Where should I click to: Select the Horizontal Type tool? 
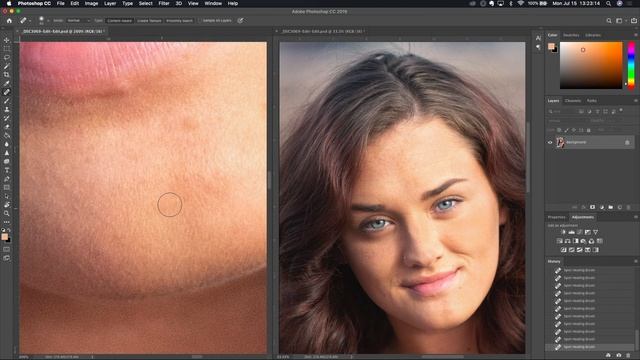pos(7,170)
